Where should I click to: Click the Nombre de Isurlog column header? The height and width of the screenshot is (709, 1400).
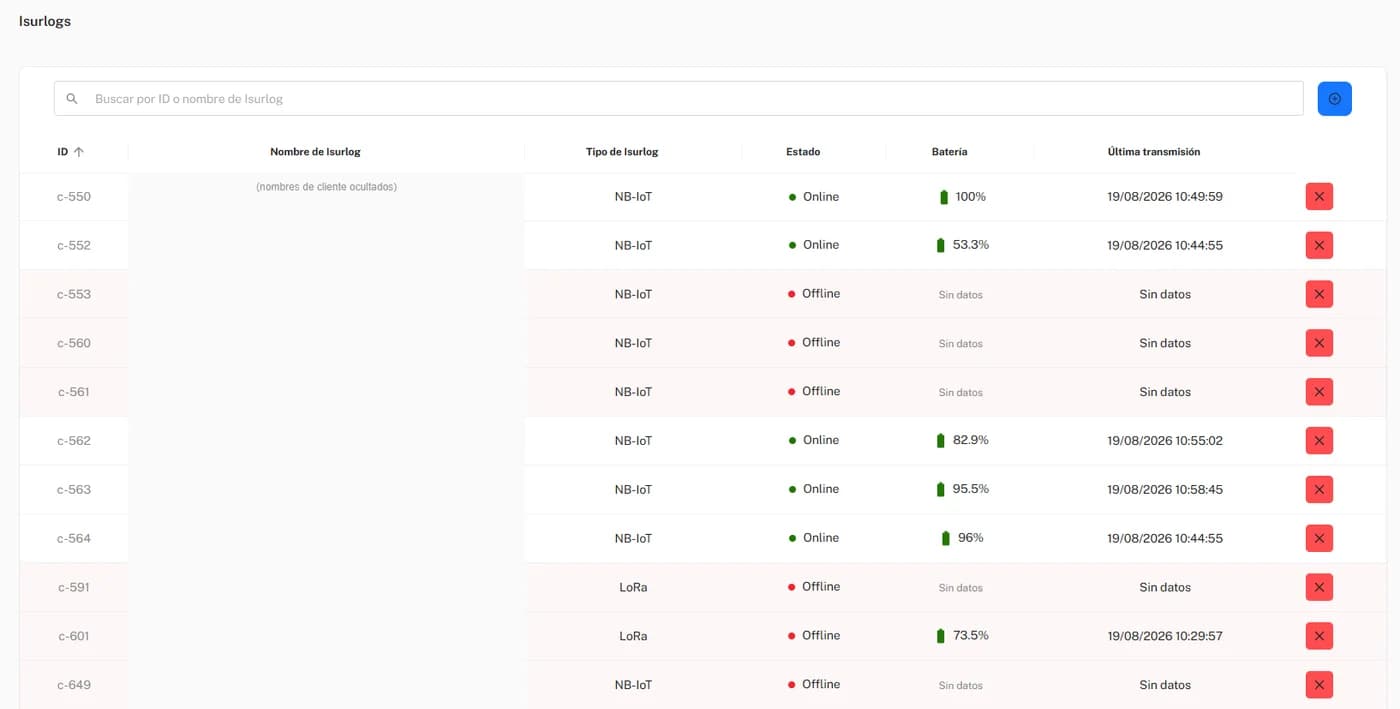pos(315,152)
